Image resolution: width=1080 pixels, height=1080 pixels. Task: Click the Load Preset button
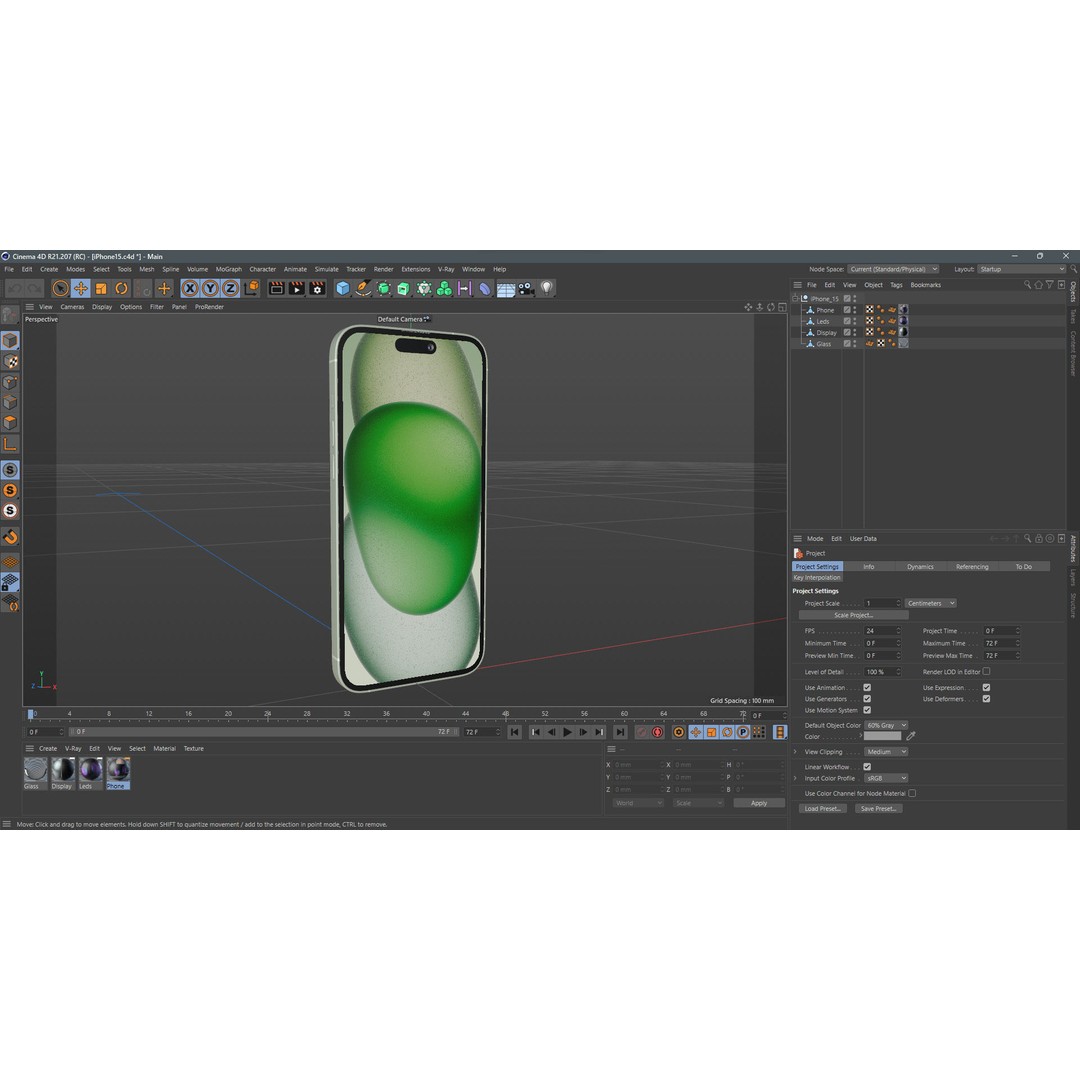click(822, 808)
